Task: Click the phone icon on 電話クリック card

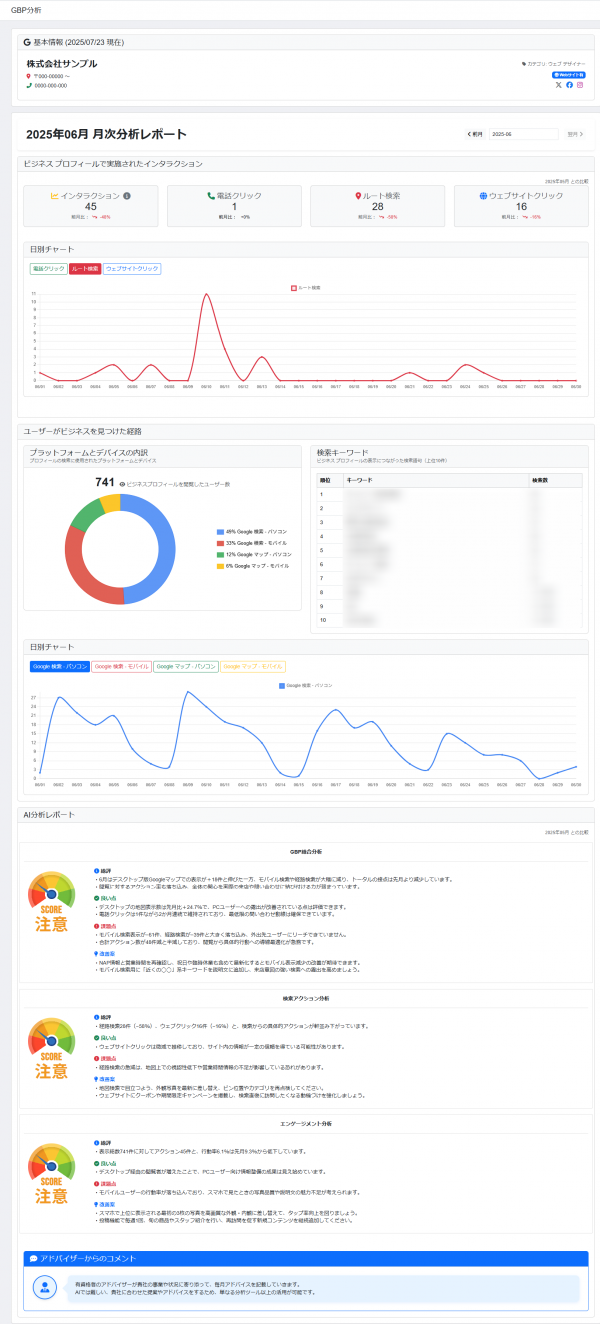Action: 210,196
